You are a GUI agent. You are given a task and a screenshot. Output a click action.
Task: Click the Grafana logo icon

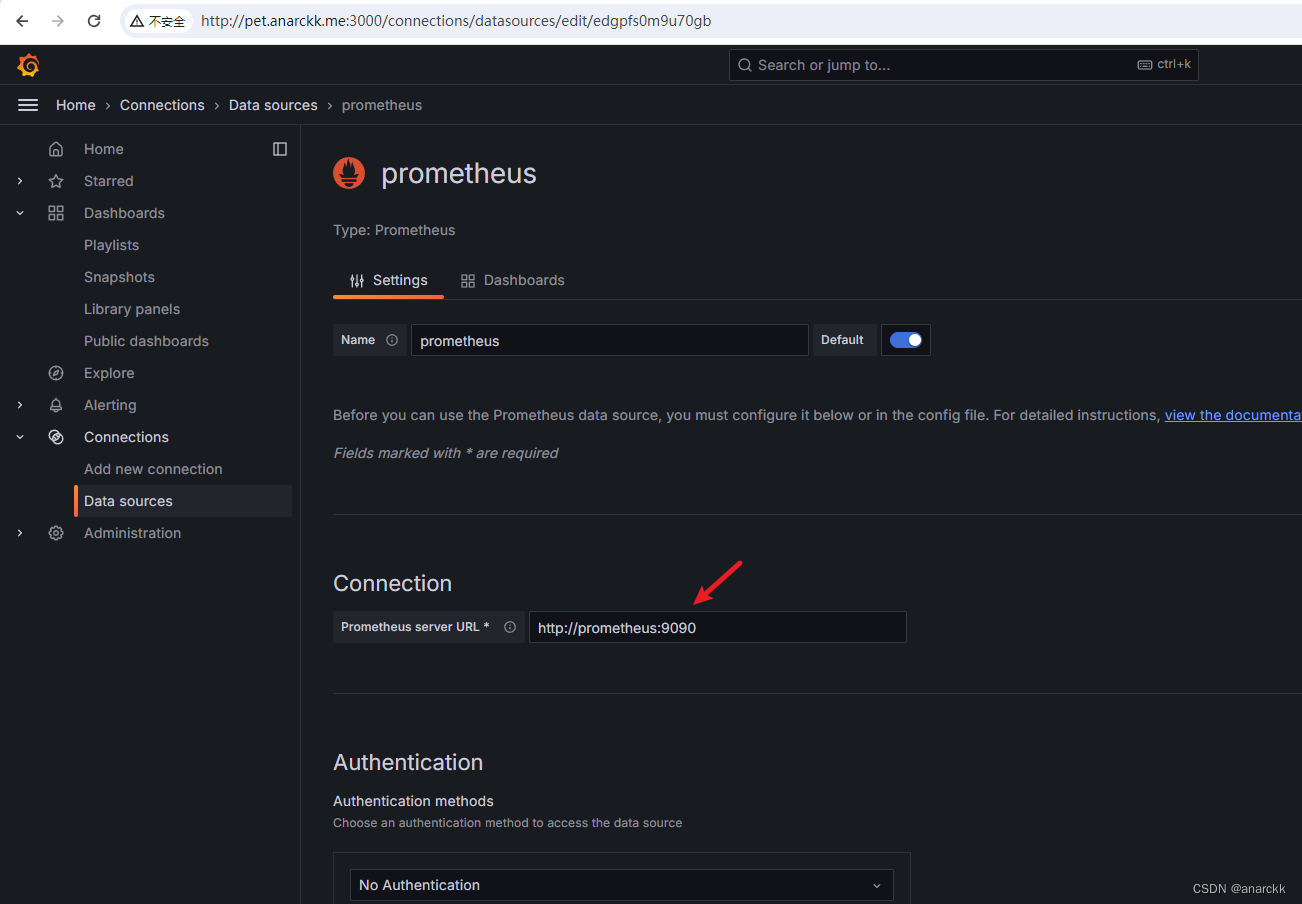click(28, 66)
